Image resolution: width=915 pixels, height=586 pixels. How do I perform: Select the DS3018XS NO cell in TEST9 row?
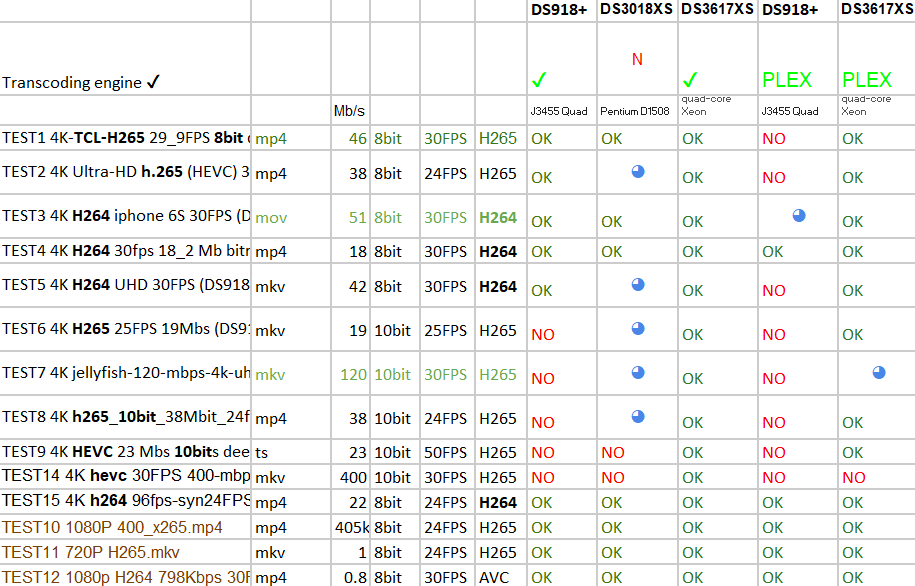(637, 451)
